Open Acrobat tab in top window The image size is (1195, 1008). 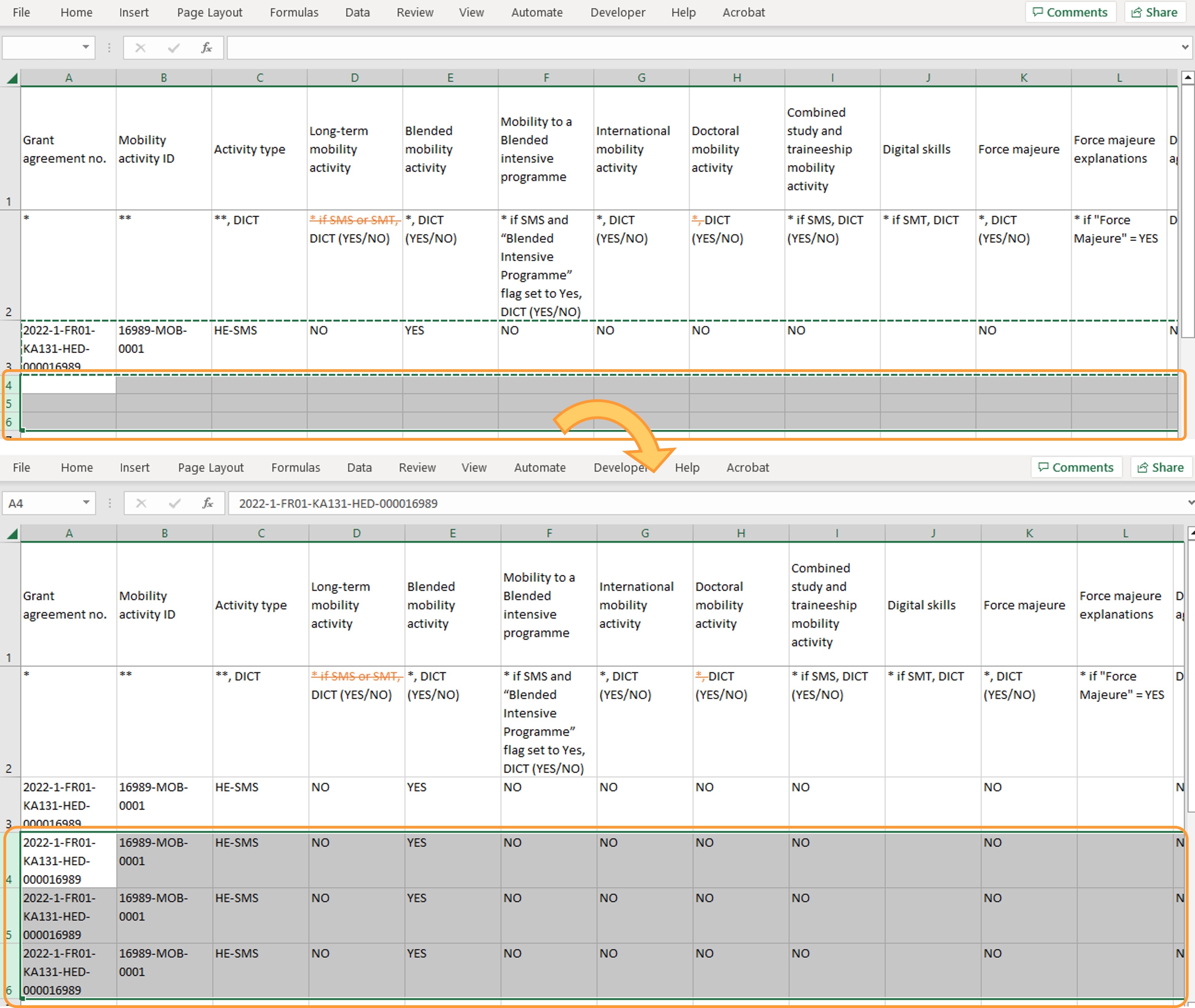(744, 12)
